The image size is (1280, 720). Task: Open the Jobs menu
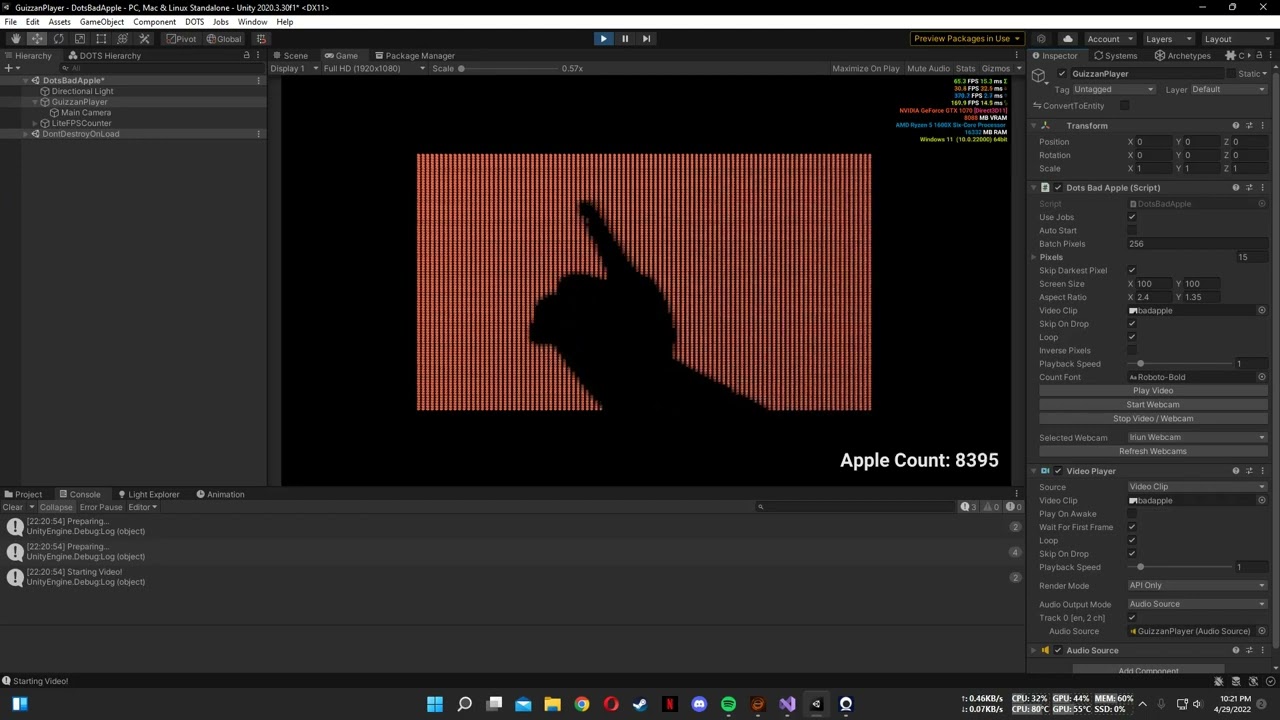(220, 22)
